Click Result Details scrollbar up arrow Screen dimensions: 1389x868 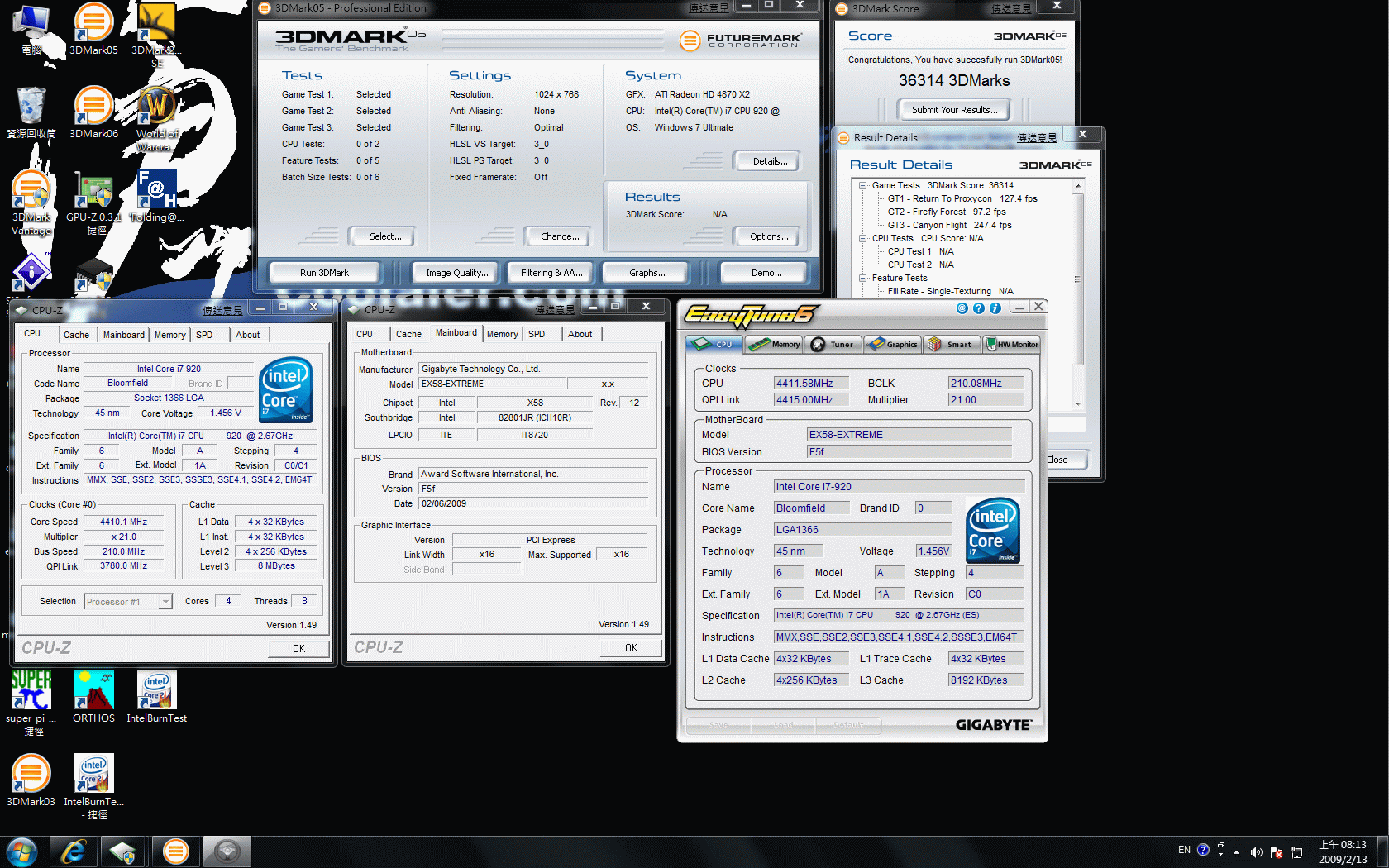click(x=1077, y=186)
